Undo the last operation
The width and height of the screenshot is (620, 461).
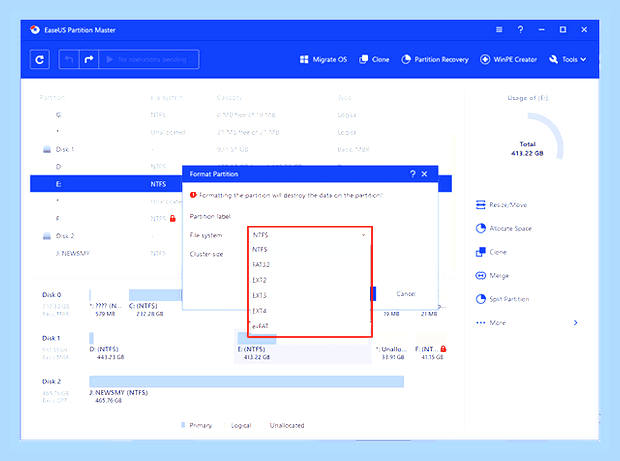[69, 59]
